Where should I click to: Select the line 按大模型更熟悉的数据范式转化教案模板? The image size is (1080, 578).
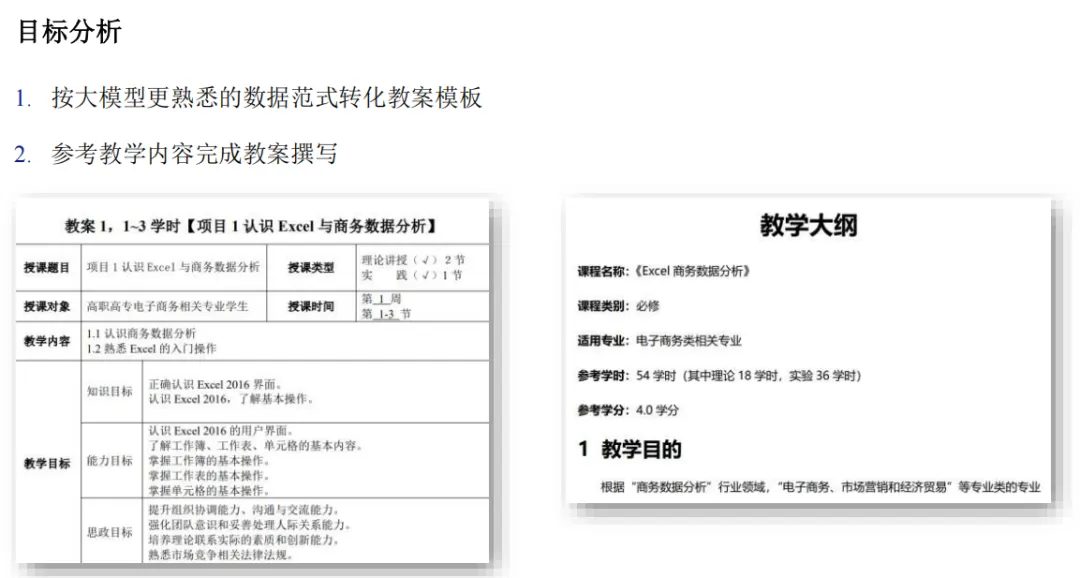(x=266, y=98)
